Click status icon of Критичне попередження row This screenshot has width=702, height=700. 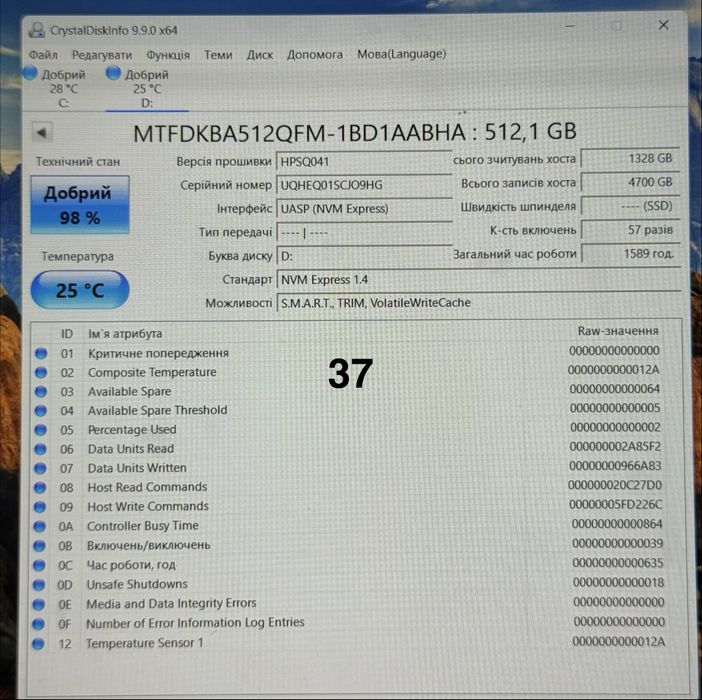coord(41,354)
